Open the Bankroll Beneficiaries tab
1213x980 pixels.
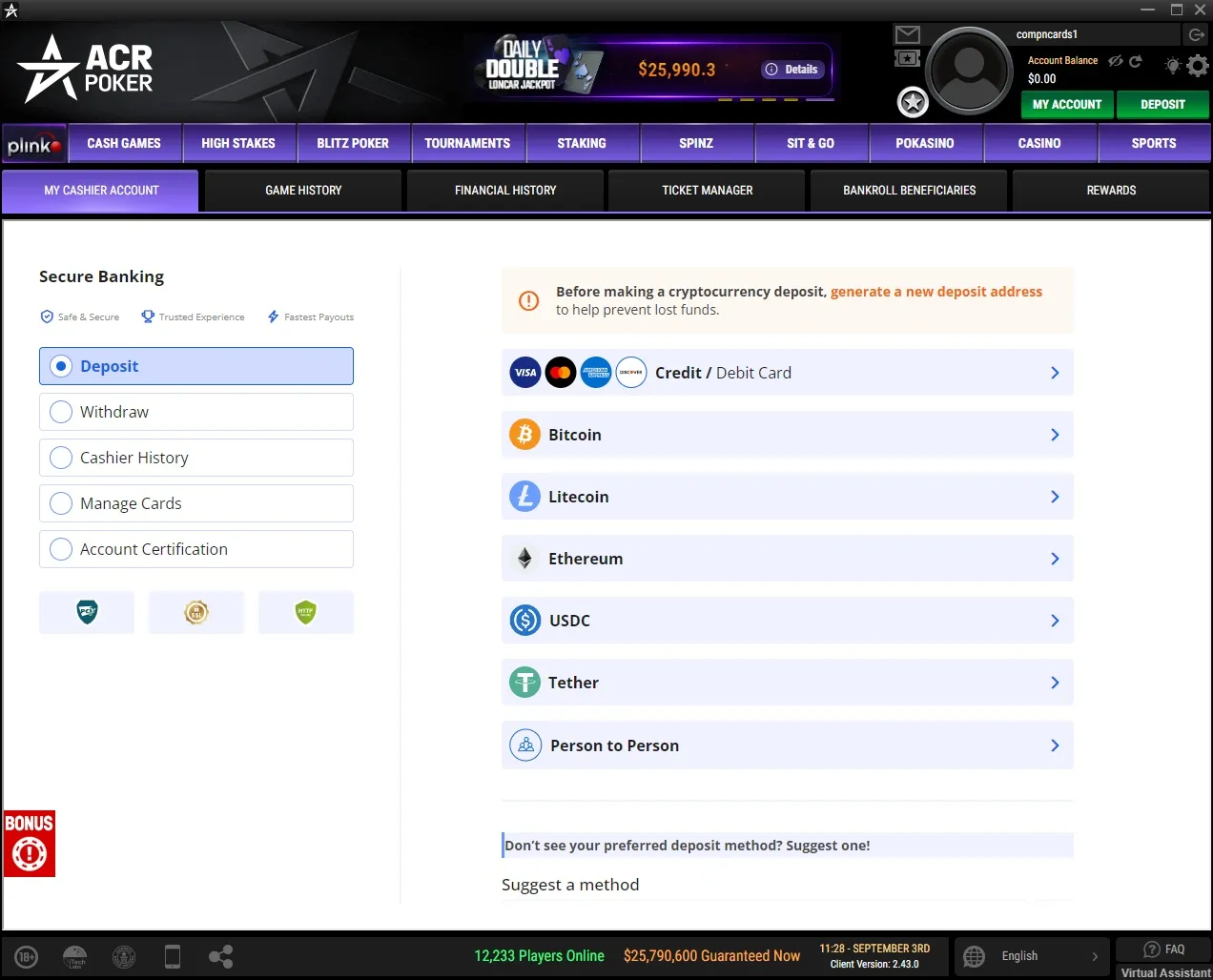pos(910,191)
